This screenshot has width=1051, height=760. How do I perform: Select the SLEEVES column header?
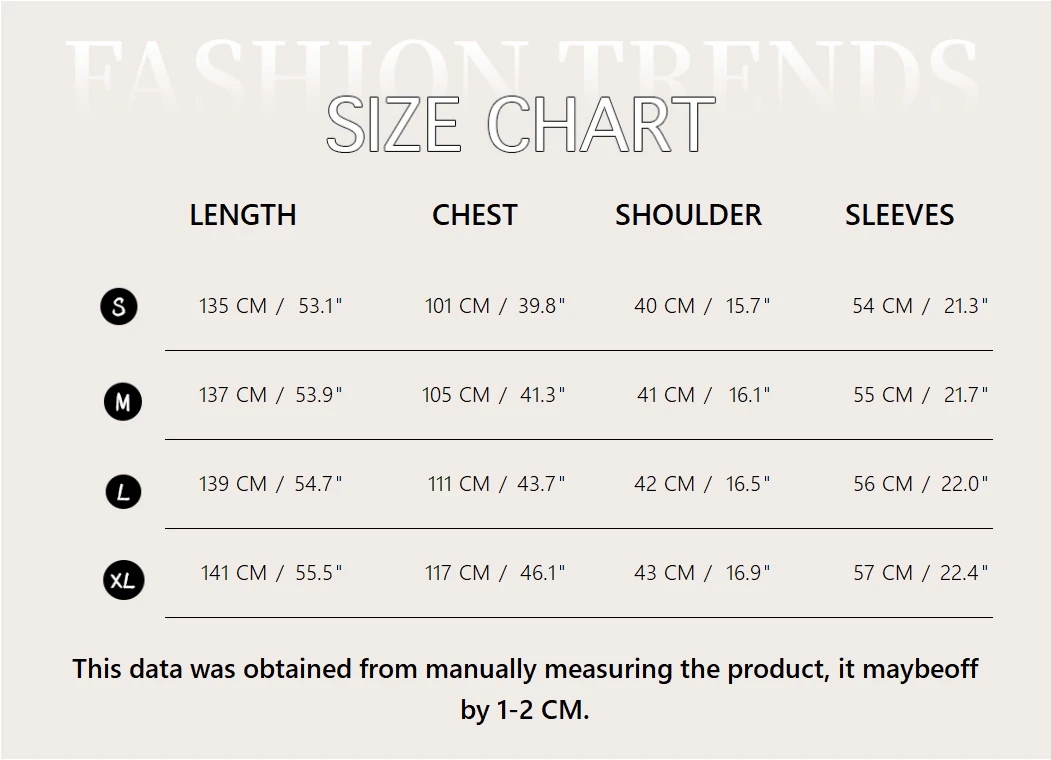pos(900,215)
